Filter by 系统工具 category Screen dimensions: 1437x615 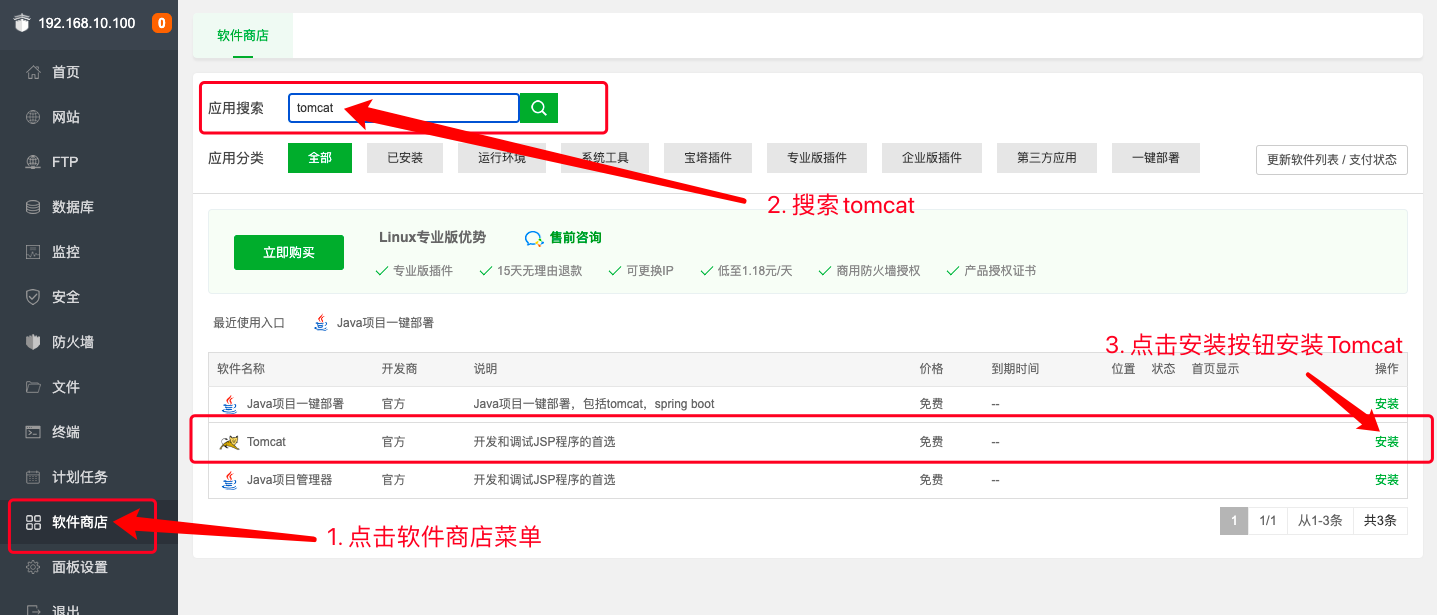[x=605, y=158]
